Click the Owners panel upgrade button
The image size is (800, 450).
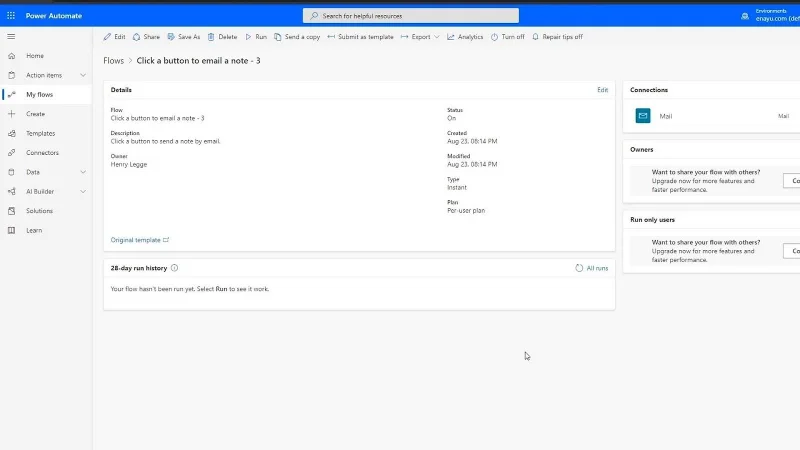pos(792,181)
